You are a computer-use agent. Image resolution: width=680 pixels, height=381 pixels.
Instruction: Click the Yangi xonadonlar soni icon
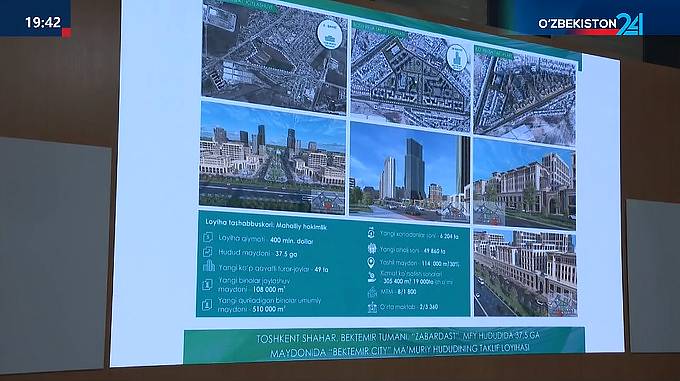[371, 234]
